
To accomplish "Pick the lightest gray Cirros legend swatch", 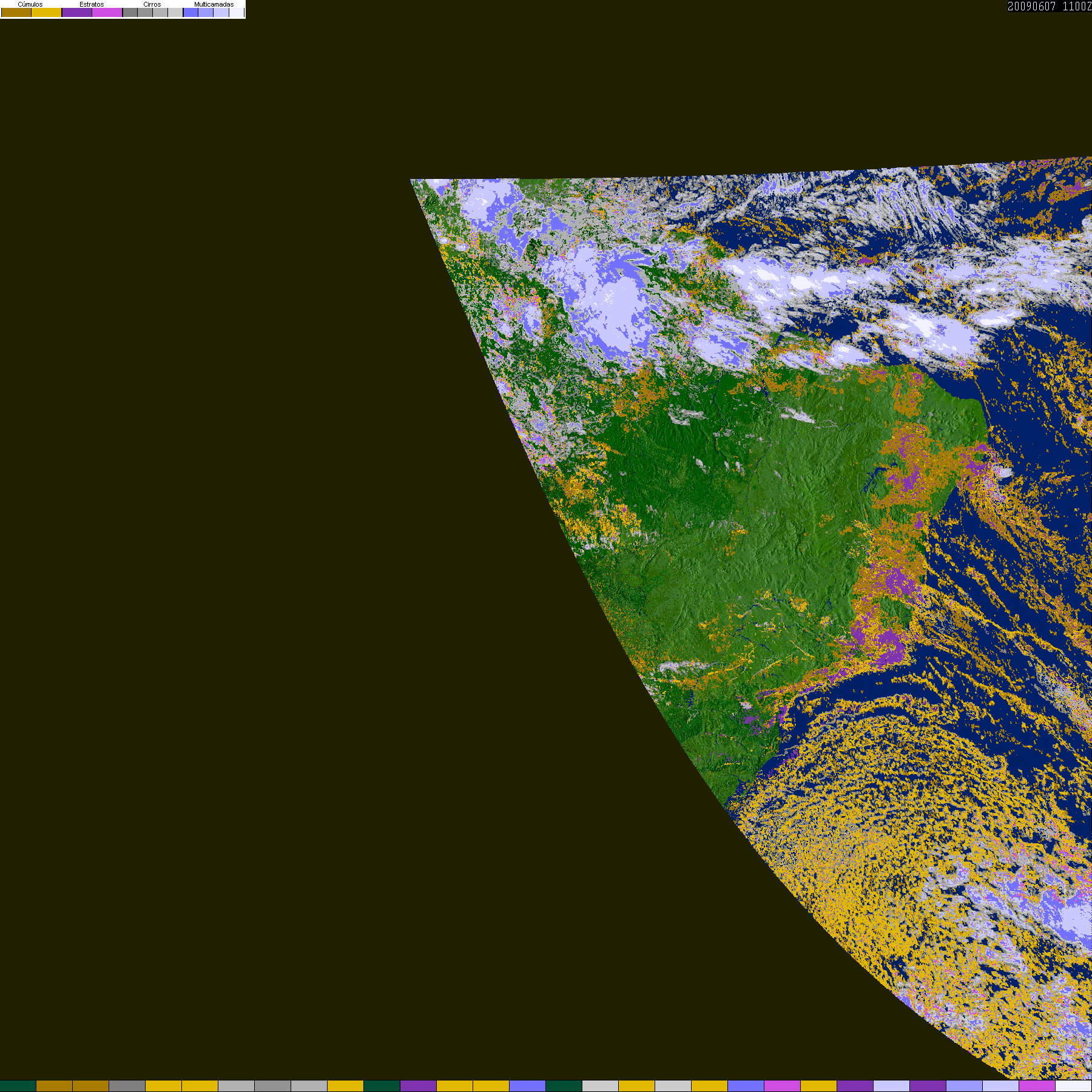I will [x=175, y=12].
